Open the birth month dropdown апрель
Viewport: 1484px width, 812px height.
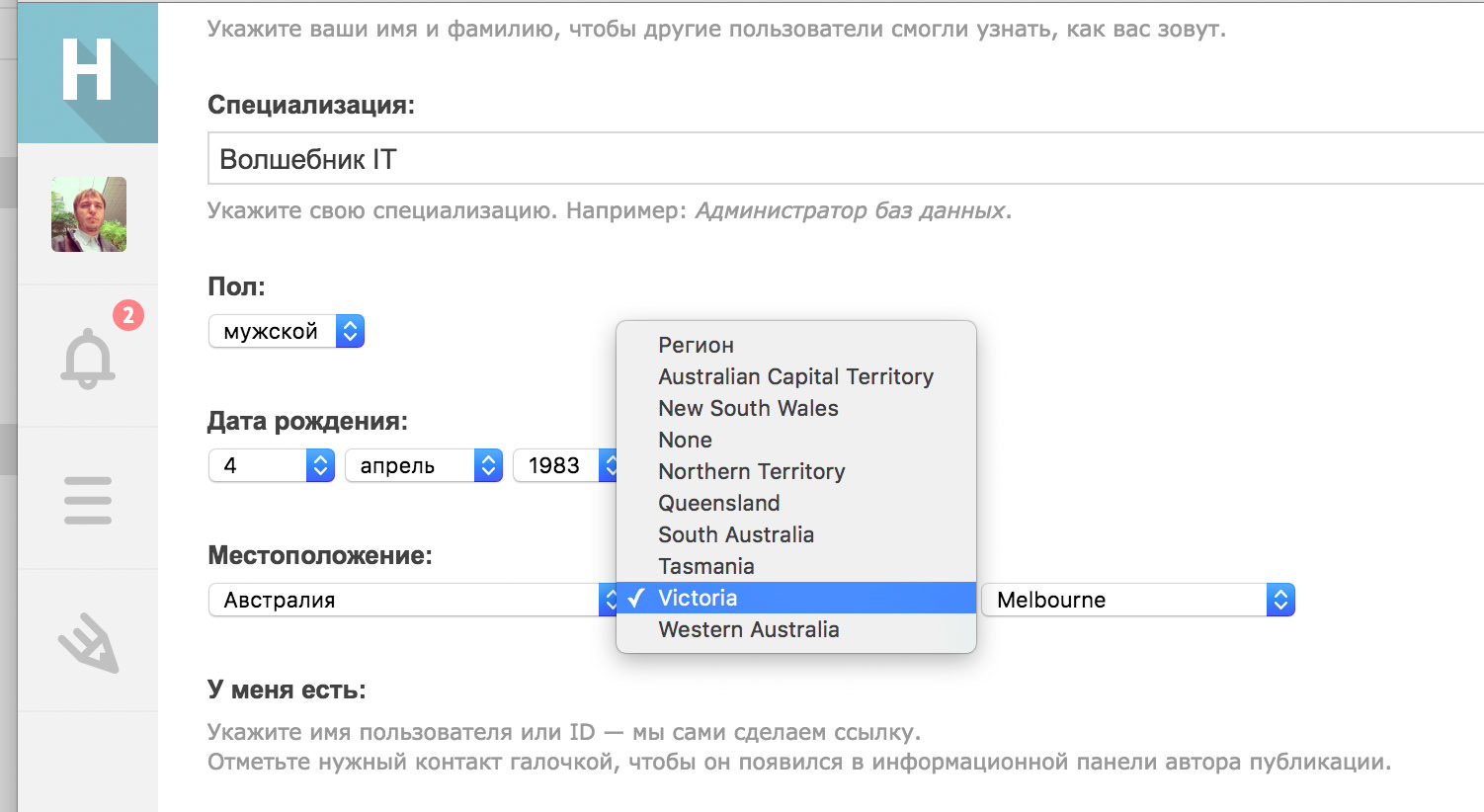tap(423, 465)
